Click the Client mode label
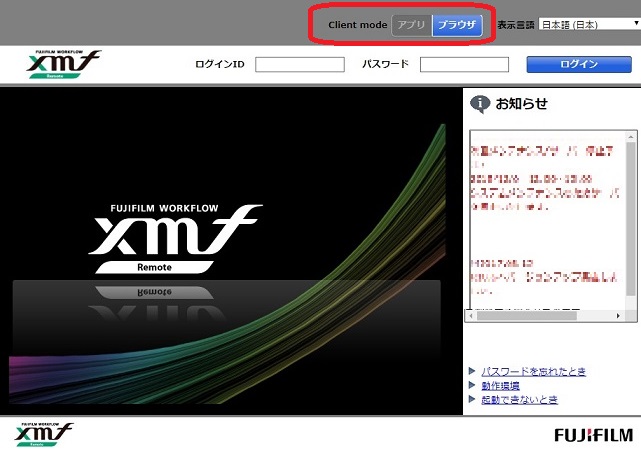 pos(358,25)
